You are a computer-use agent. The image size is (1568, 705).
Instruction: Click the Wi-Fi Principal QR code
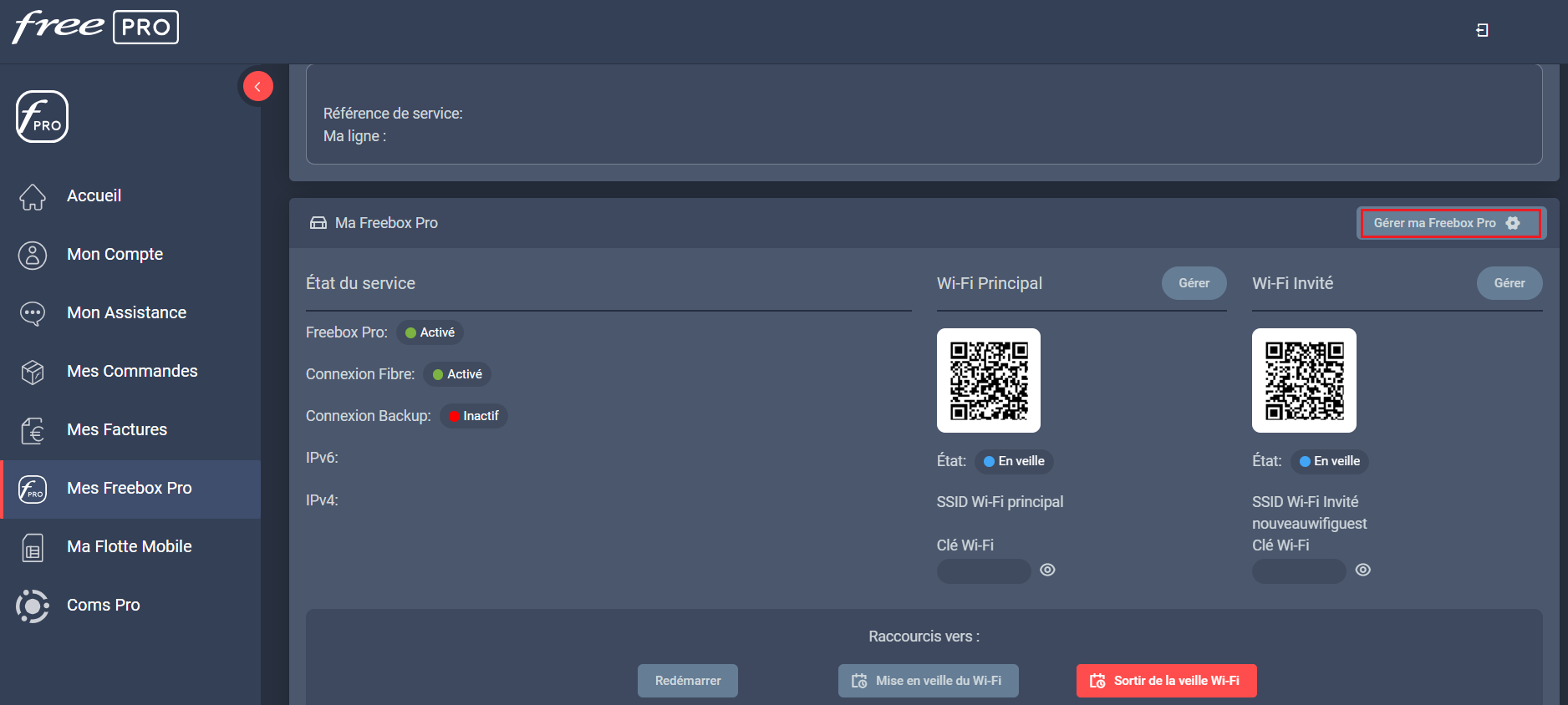tap(989, 380)
